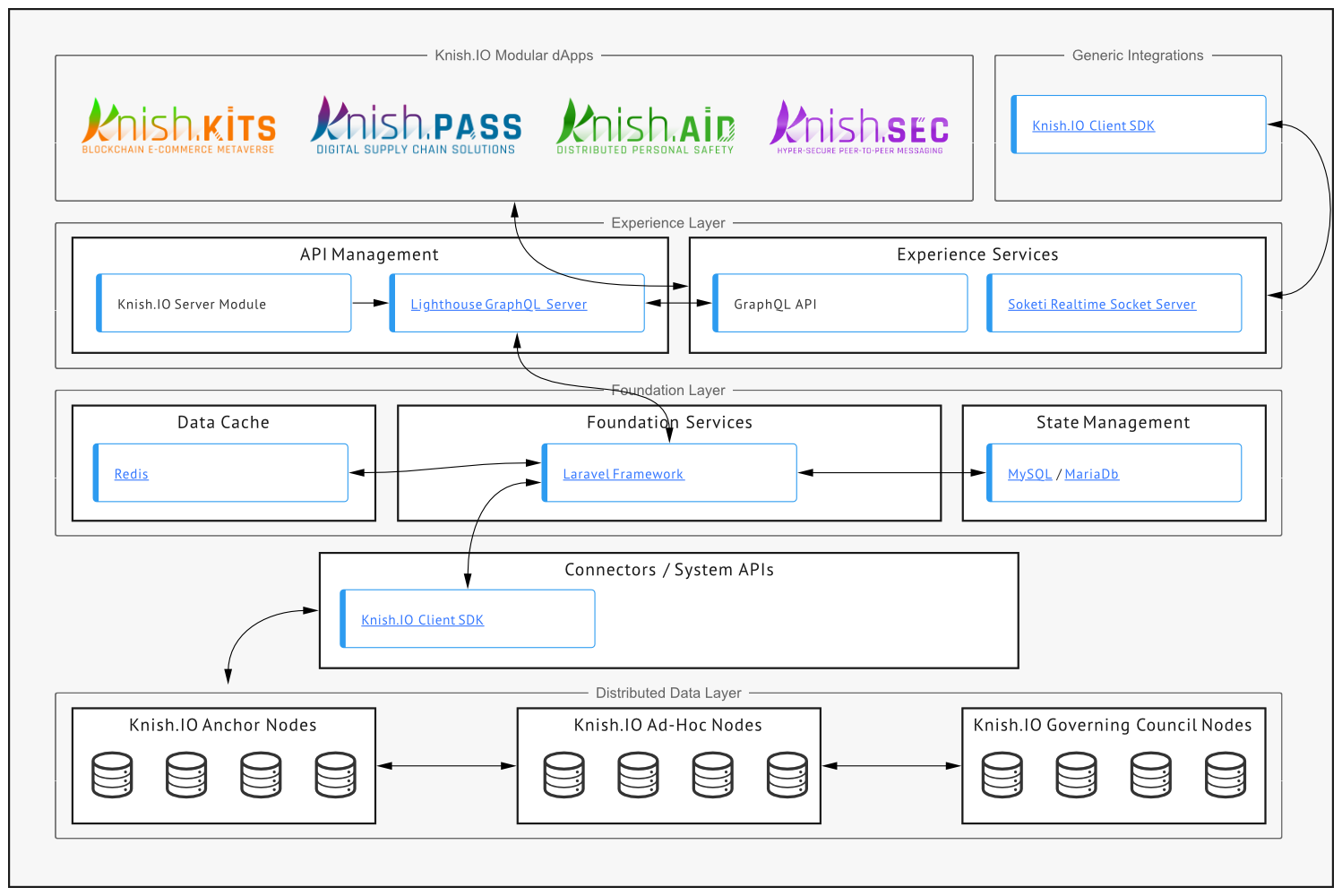Open the Redis link in Data Cache
This screenshot has height=896, width=1342.
point(131,474)
